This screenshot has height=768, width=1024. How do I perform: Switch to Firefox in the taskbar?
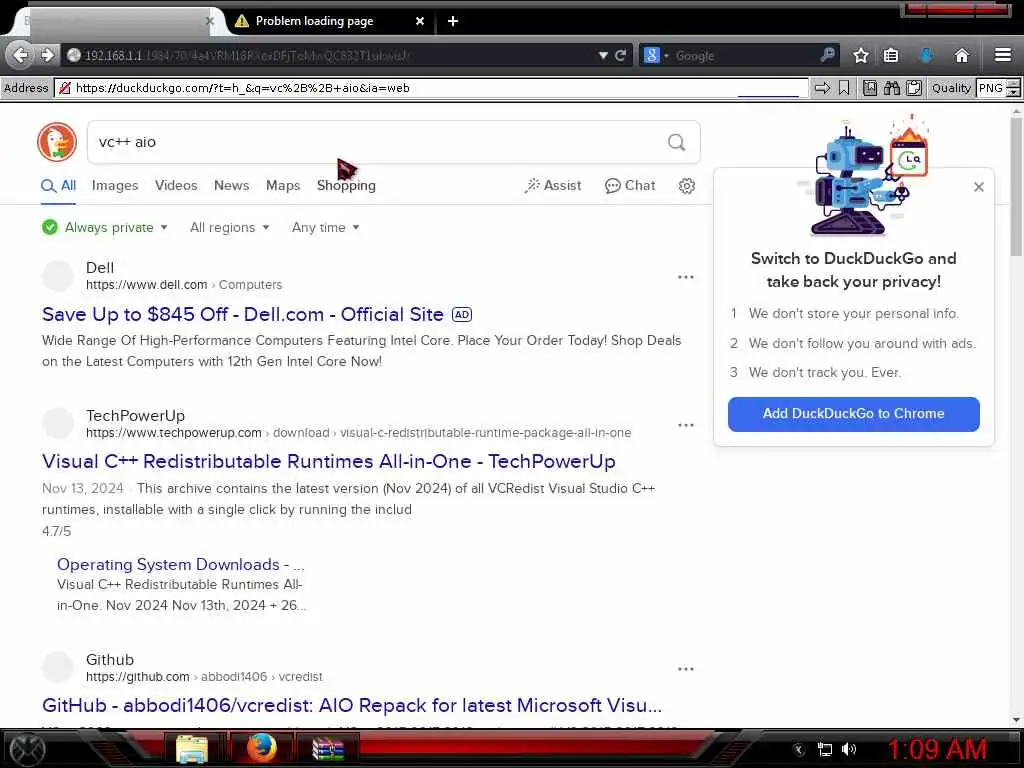click(x=261, y=748)
